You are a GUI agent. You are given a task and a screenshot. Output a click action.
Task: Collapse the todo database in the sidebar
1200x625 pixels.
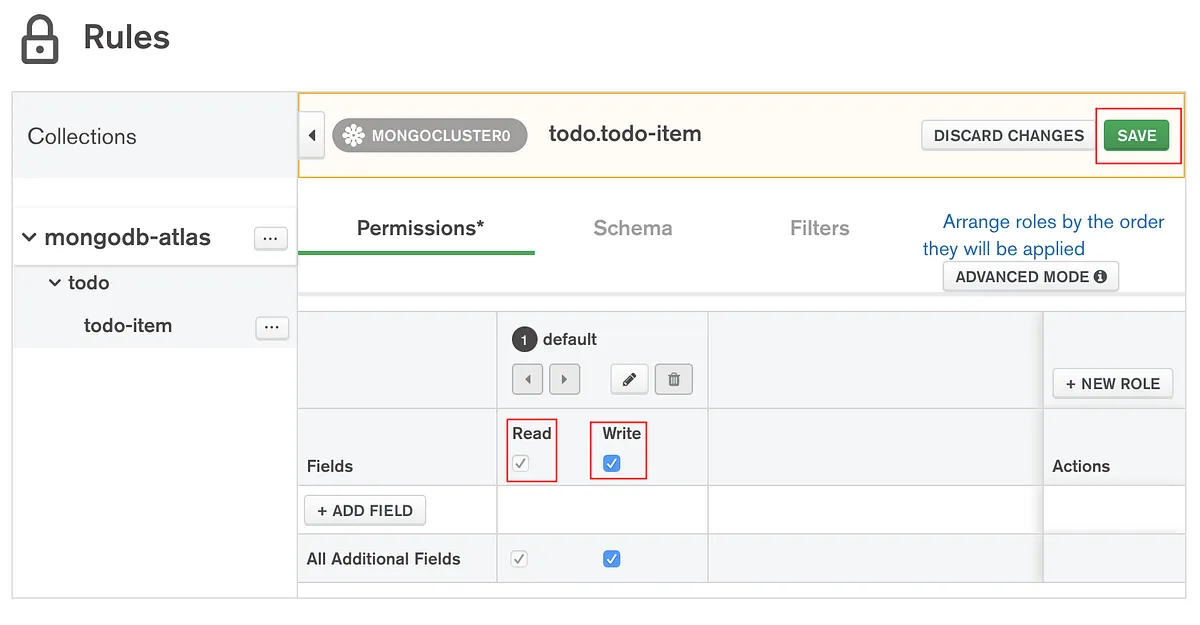pos(56,283)
